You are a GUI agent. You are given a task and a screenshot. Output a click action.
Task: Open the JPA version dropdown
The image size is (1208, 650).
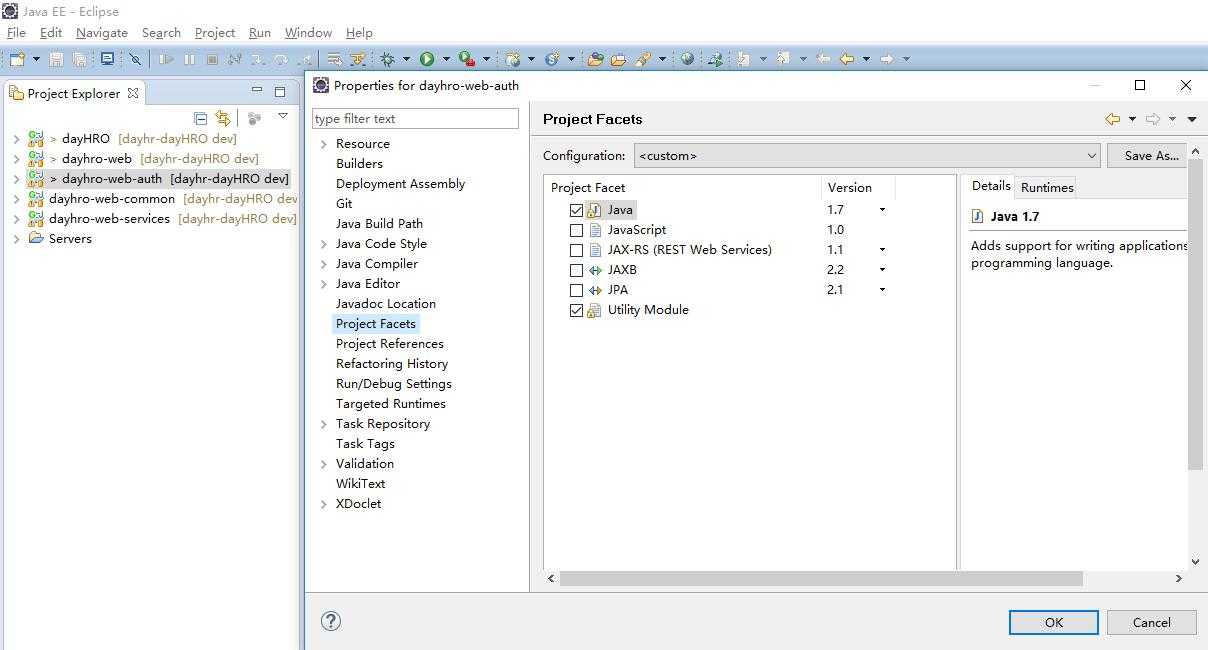tap(882, 290)
